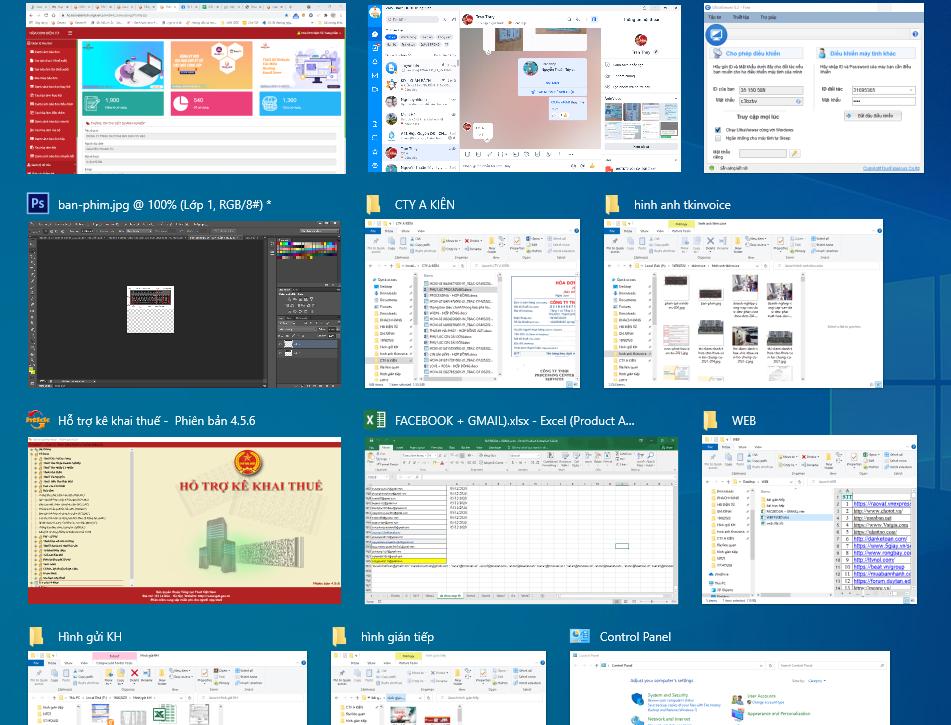Select the title 'Hỗ trợ kê khai thuế - Phiên bản 4.5.6'
951x725 pixels.
(156, 420)
